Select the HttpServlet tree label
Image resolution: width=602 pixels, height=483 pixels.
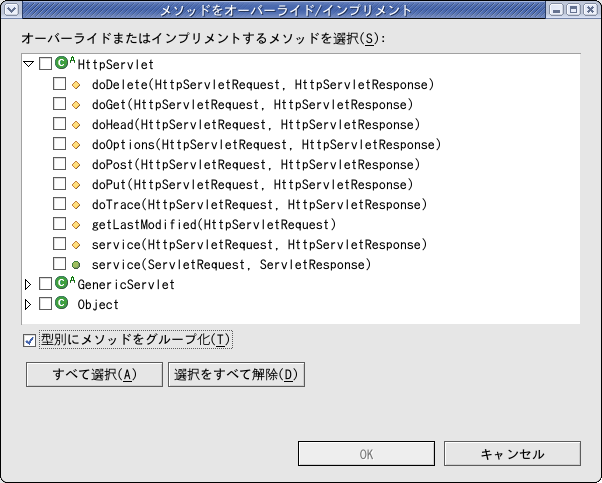click(x=116, y=65)
